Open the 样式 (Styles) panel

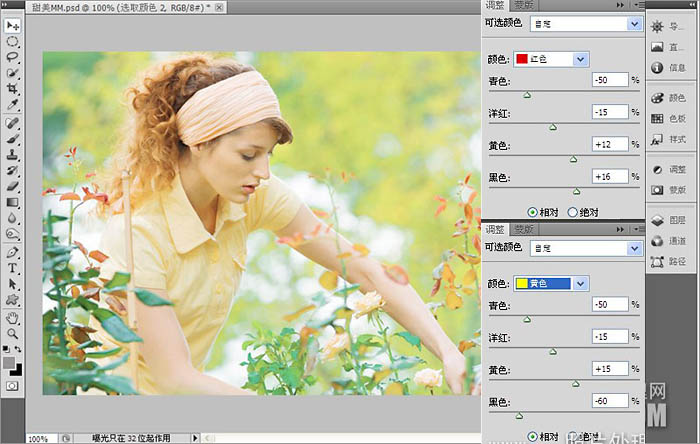click(x=668, y=139)
